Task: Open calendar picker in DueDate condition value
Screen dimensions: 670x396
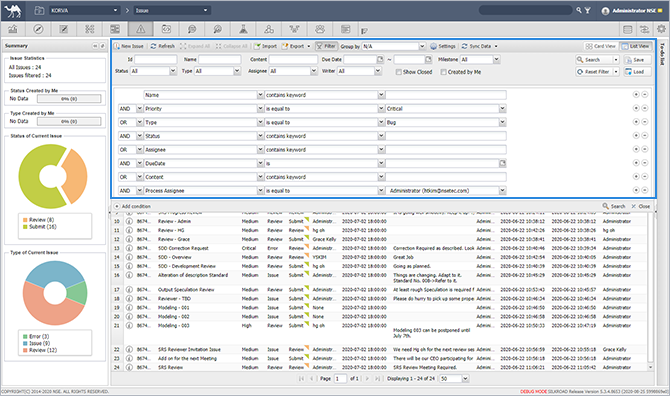Action: (x=502, y=163)
